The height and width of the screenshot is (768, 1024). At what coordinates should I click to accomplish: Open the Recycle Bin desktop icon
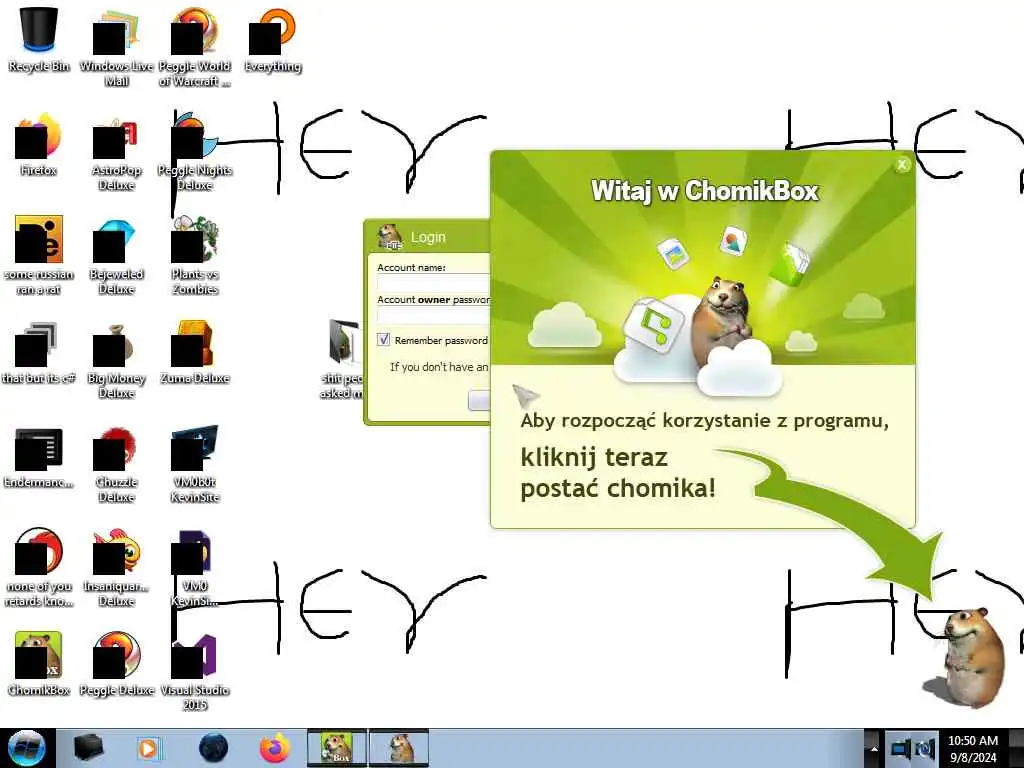point(39,40)
